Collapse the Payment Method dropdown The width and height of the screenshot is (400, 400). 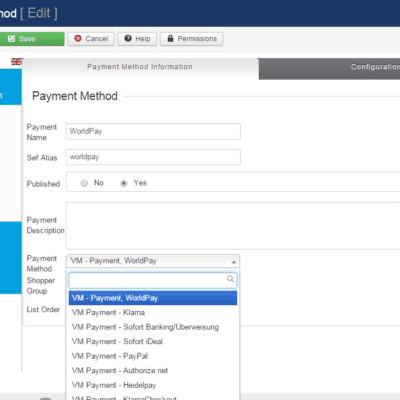click(x=153, y=261)
